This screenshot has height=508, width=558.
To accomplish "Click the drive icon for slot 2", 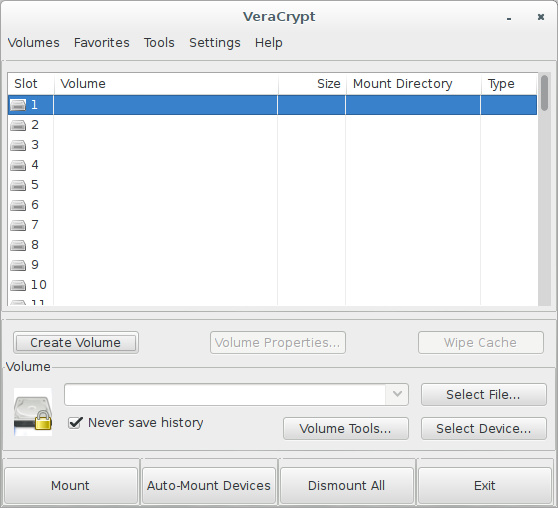I will [18, 125].
